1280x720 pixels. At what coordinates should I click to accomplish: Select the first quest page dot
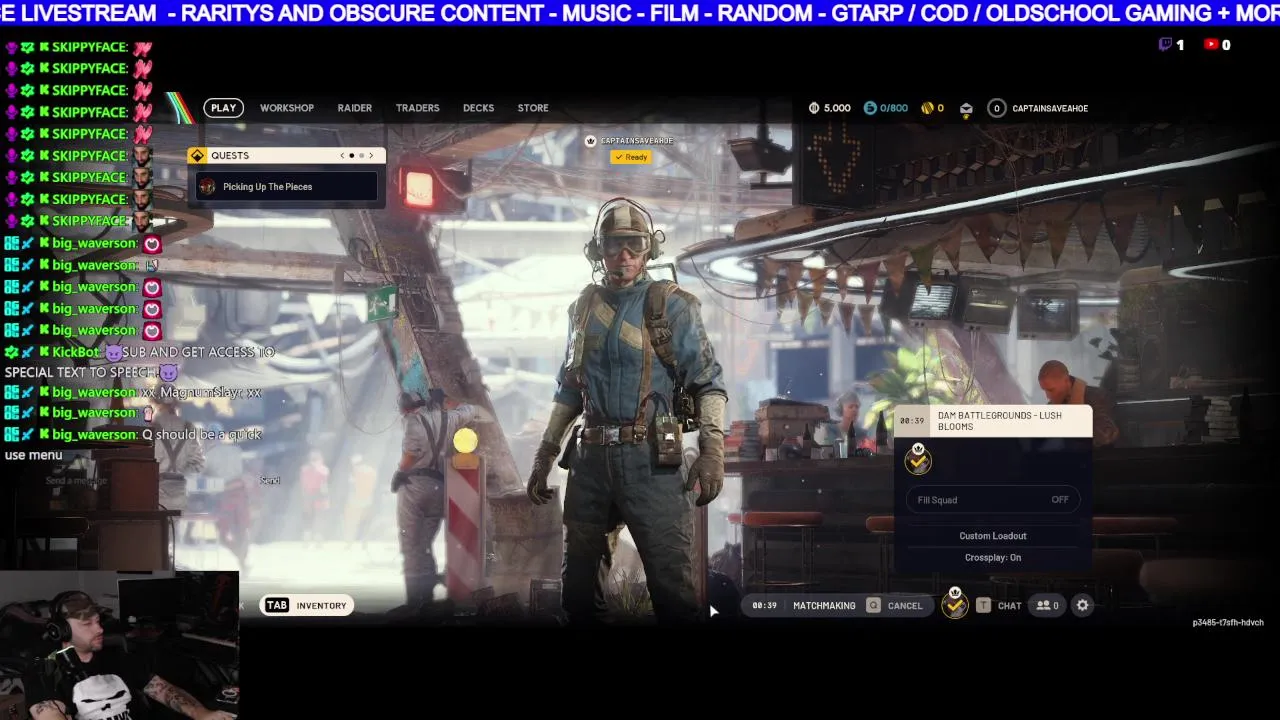pos(351,155)
